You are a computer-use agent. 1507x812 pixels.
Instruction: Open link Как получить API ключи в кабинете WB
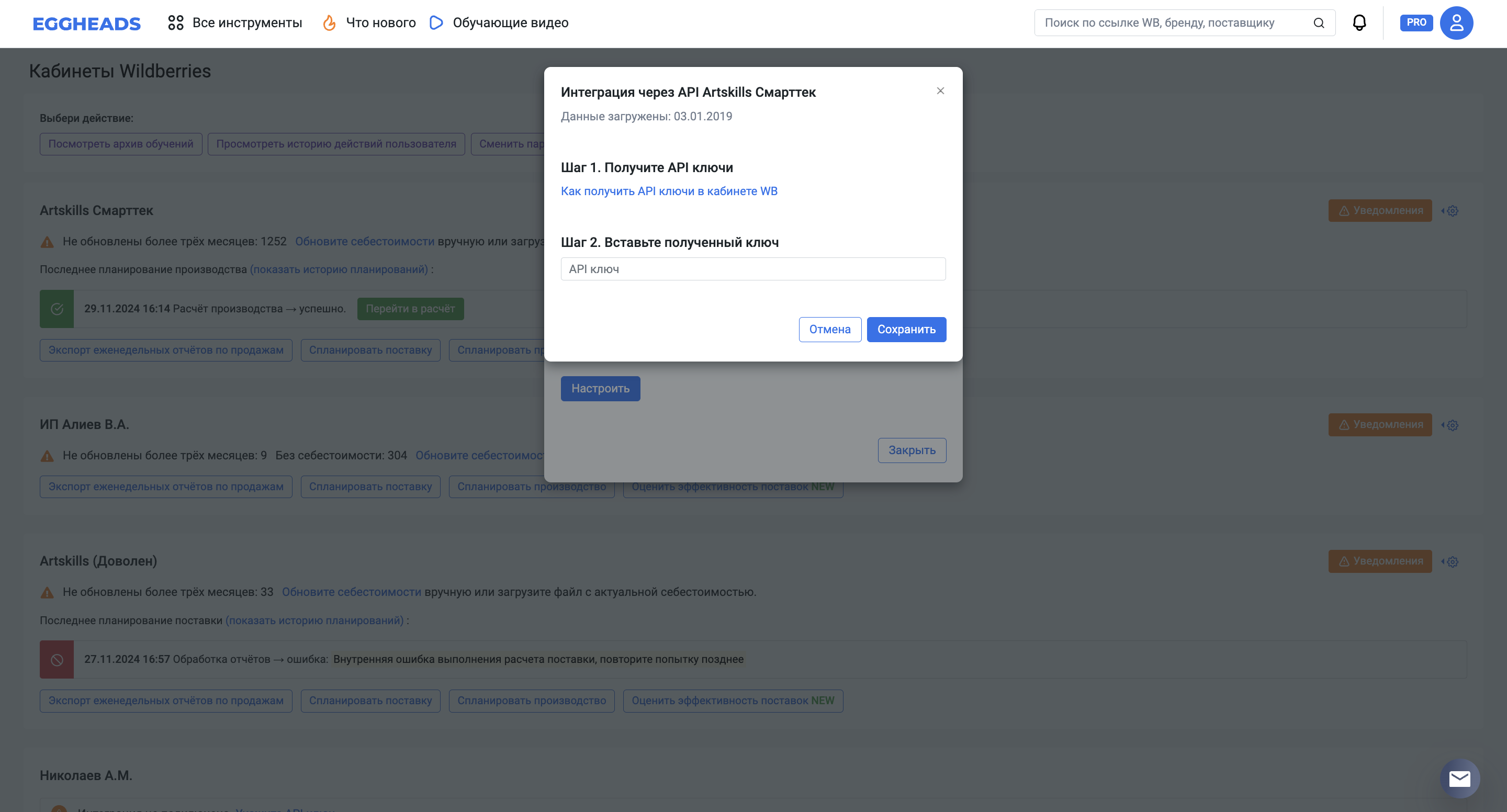[669, 191]
